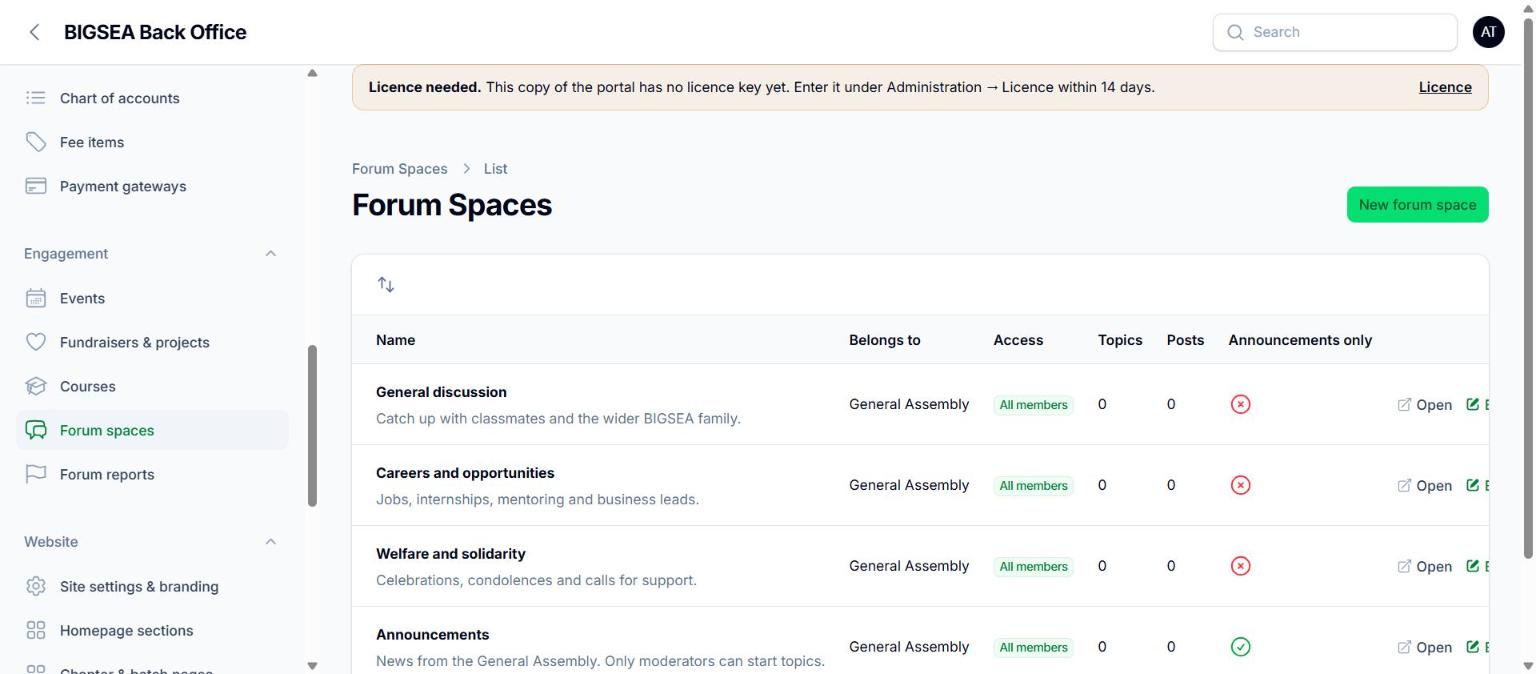Open Fundraisers & projects

coord(152,342)
